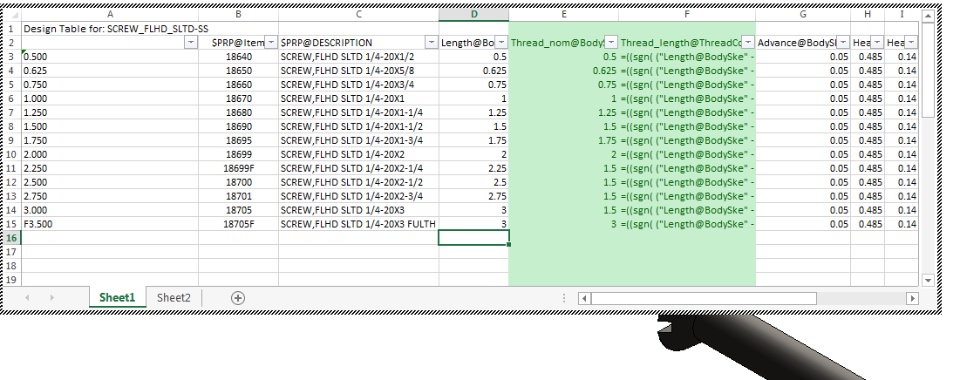Click horizontal scrollbar left arrow
Image resolution: width=960 pixels, height=380 pixels.
pyautogui.click(x=584, y=298)
